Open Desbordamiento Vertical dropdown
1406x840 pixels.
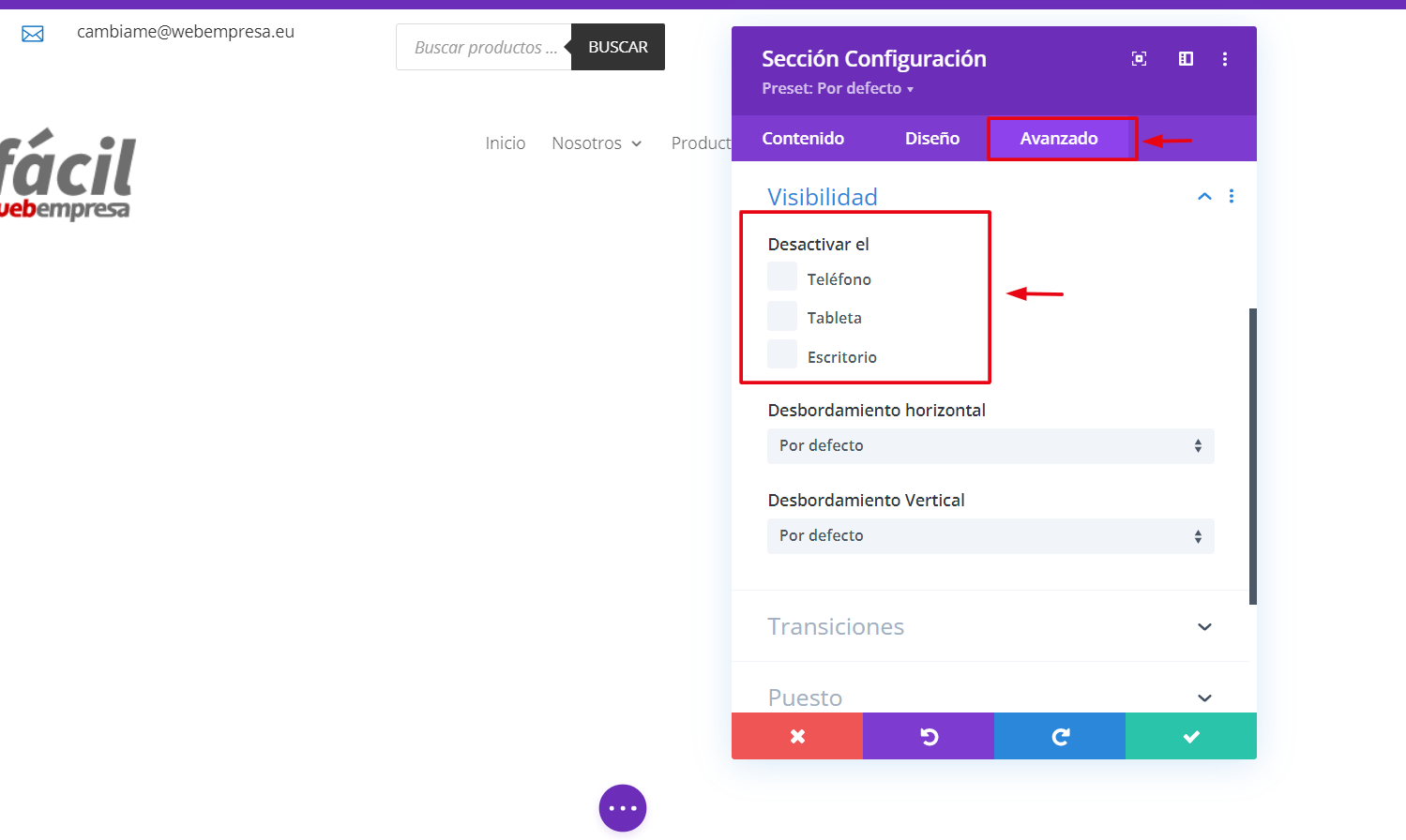tap(990, 536)
